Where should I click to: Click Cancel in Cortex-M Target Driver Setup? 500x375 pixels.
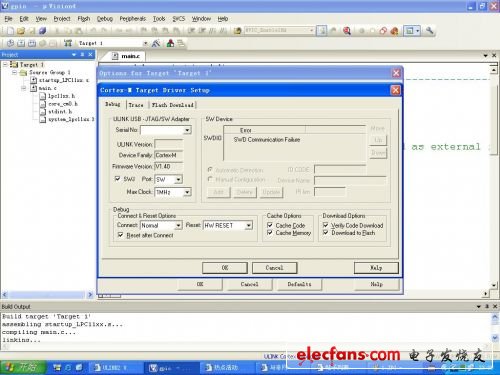(x=274, y=268)
